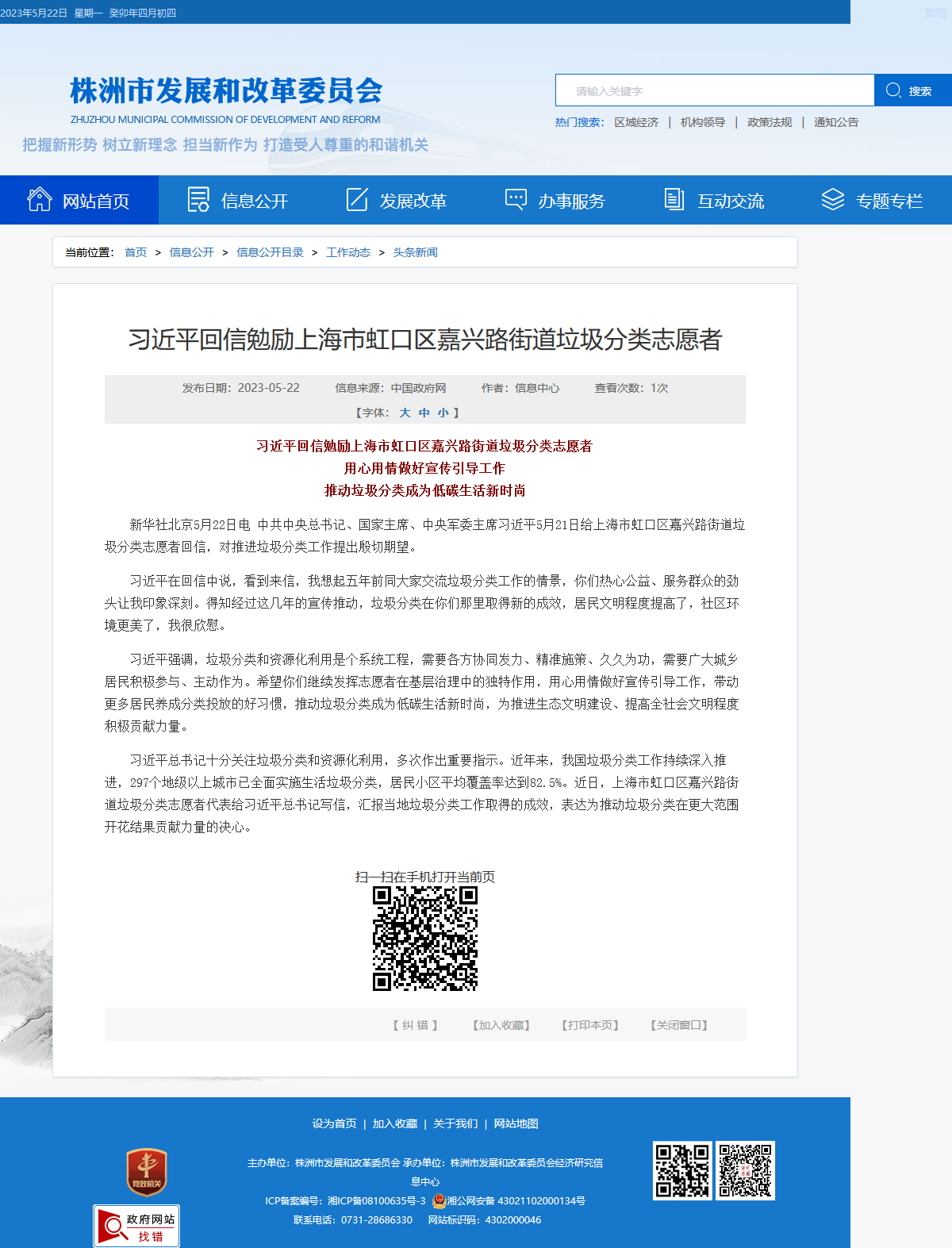Click the 打印本页 print link
952x1248 pixels.
click(590, 1025)
